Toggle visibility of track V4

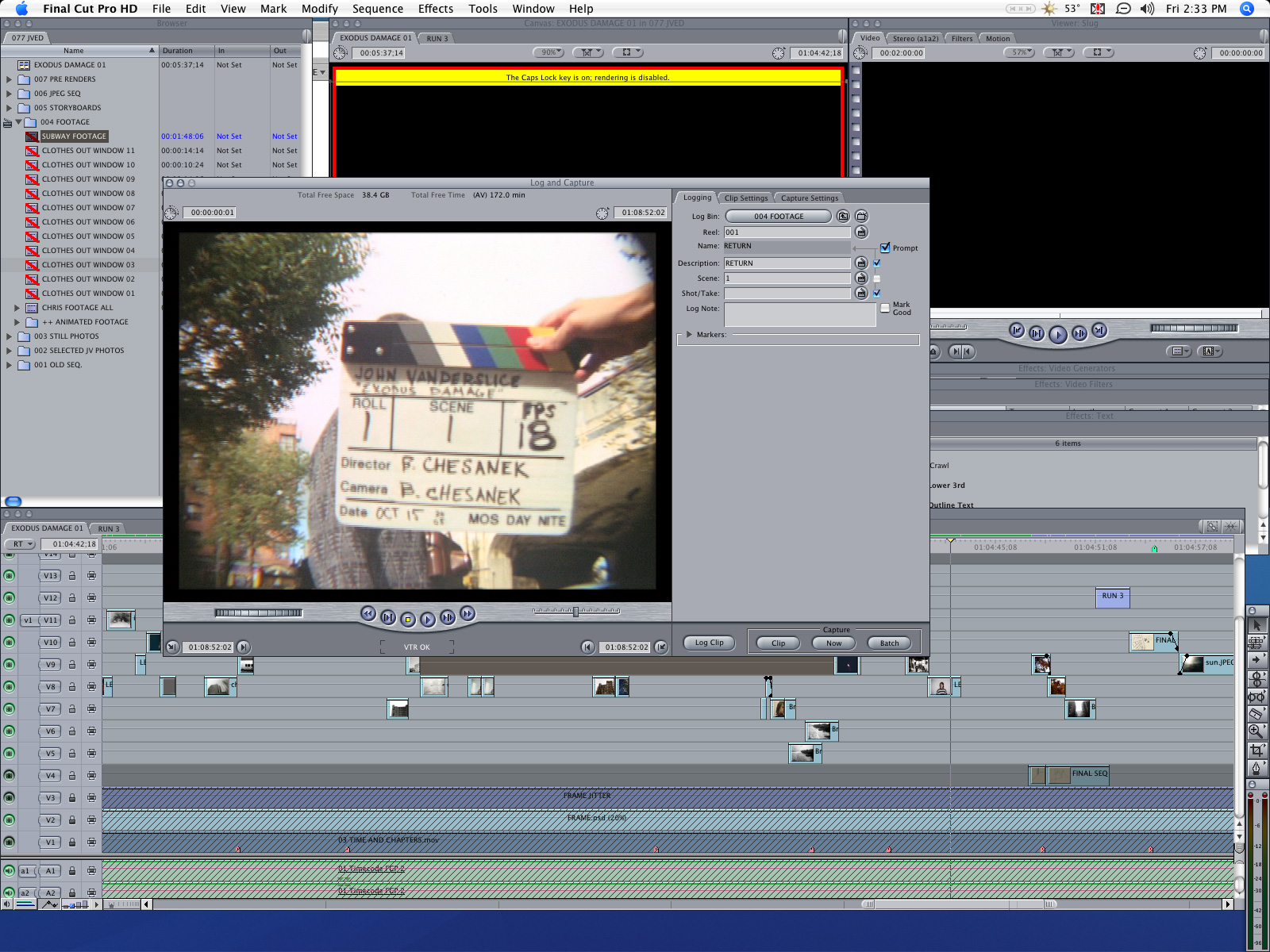(x=10, y=776)
